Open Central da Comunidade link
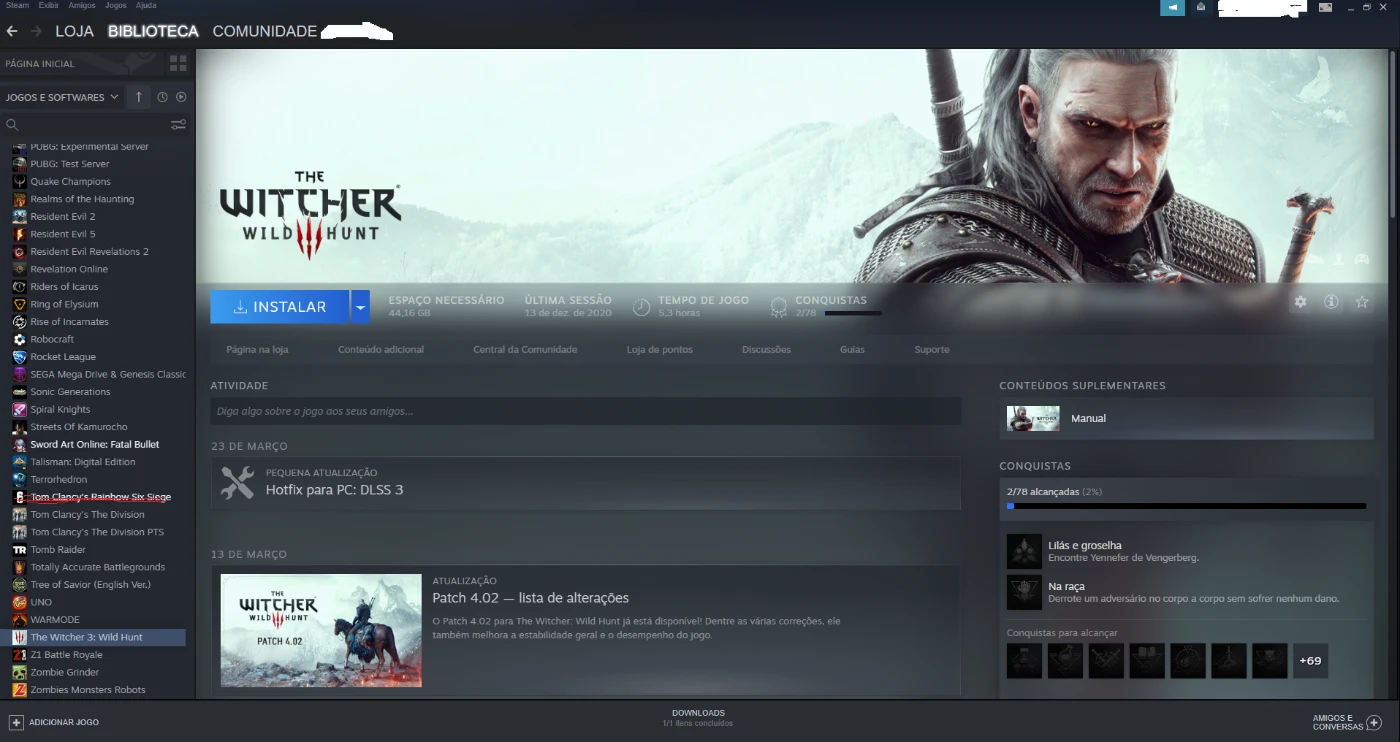Image resolution: width=1400 pixels, height=742 pixels. (525, 349)
